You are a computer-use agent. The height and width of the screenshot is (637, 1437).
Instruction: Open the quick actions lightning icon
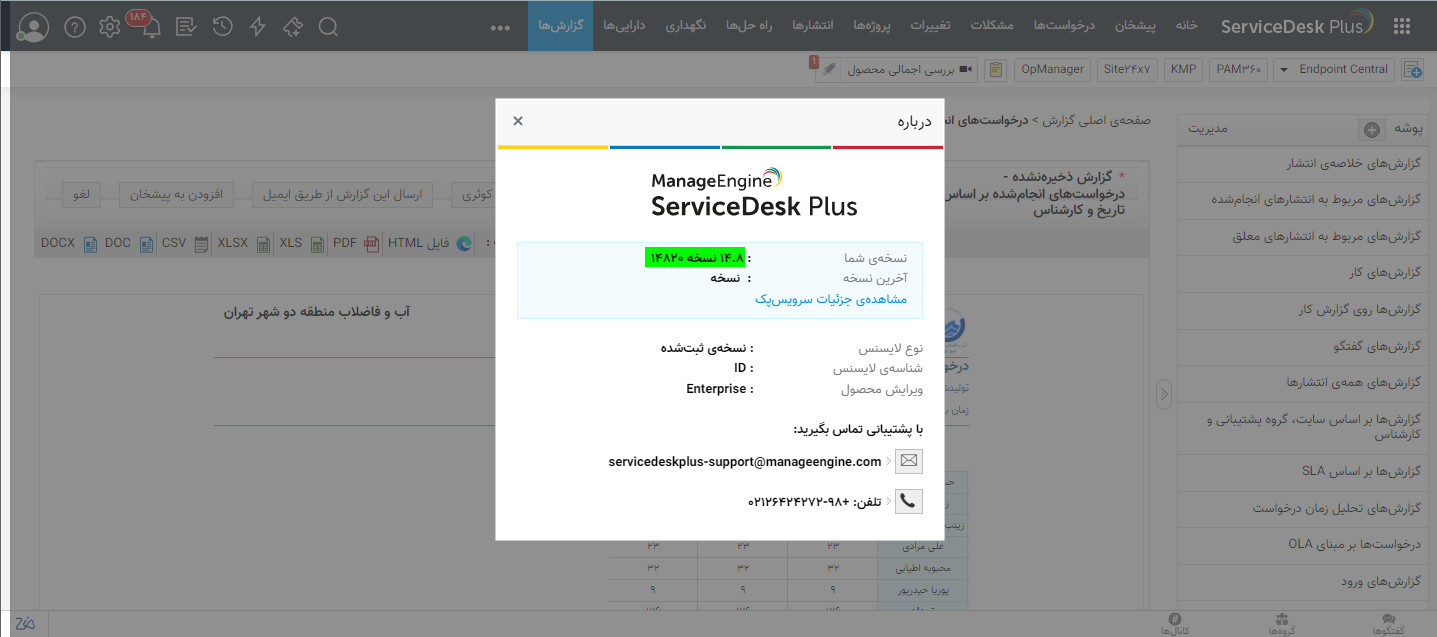[258, 27]
